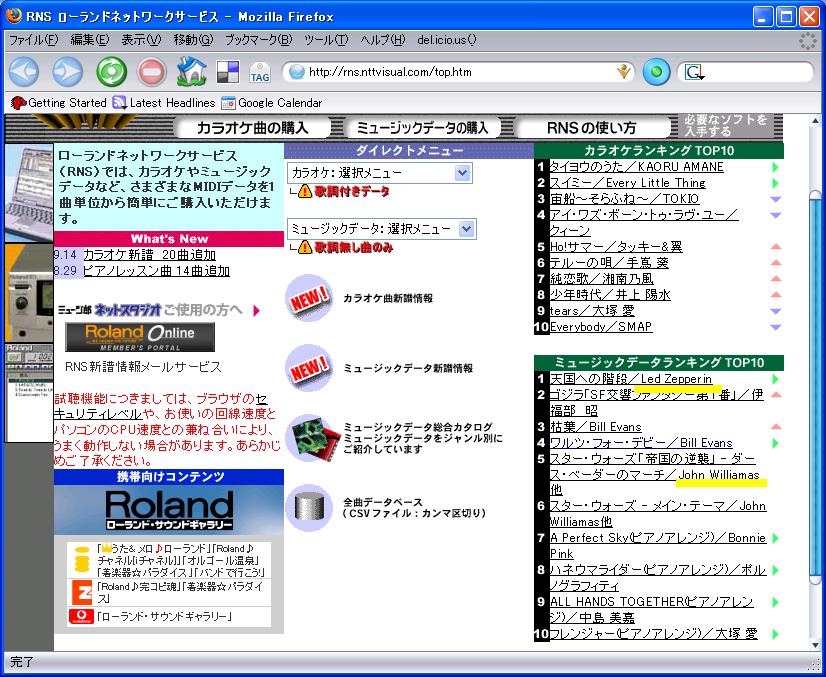
Task: Click the Roland サウンドギャラリー banner image
Action: [169, 510]
